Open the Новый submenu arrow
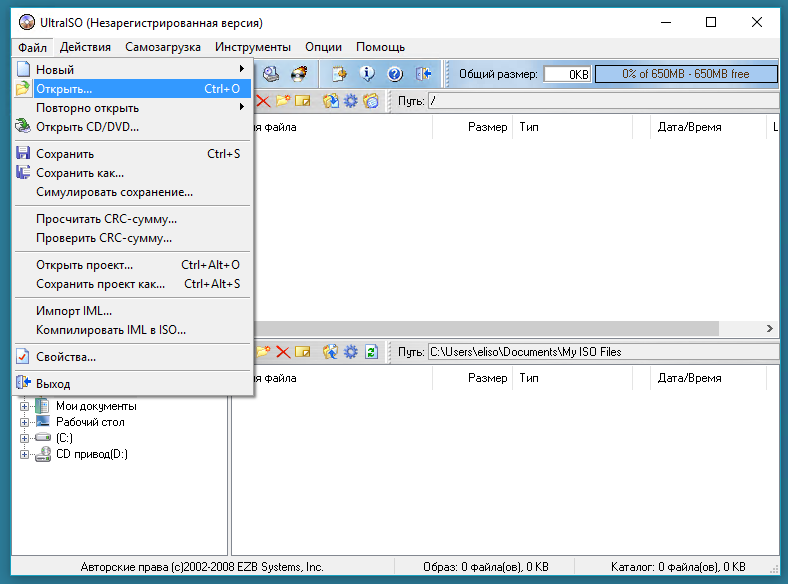Screen dimensions: 788x584 [x=242, y=69]
